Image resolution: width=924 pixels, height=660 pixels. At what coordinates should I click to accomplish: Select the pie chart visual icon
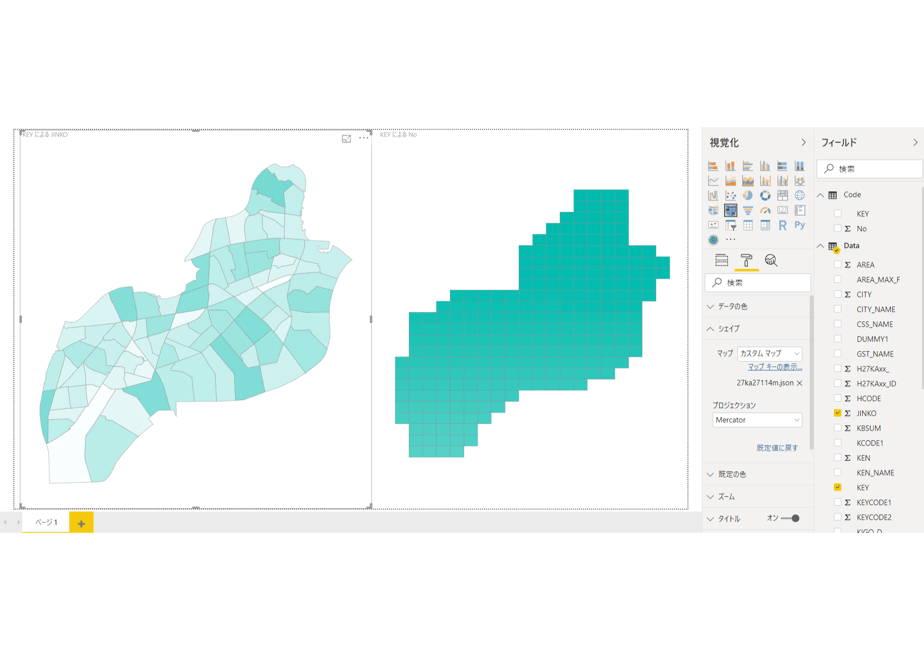[x=748, y=195]
